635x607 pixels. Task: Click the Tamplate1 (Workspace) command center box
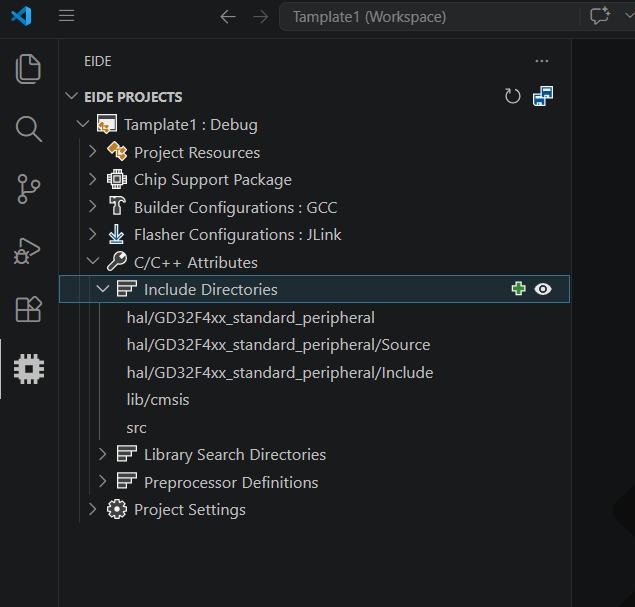point(429,17)
